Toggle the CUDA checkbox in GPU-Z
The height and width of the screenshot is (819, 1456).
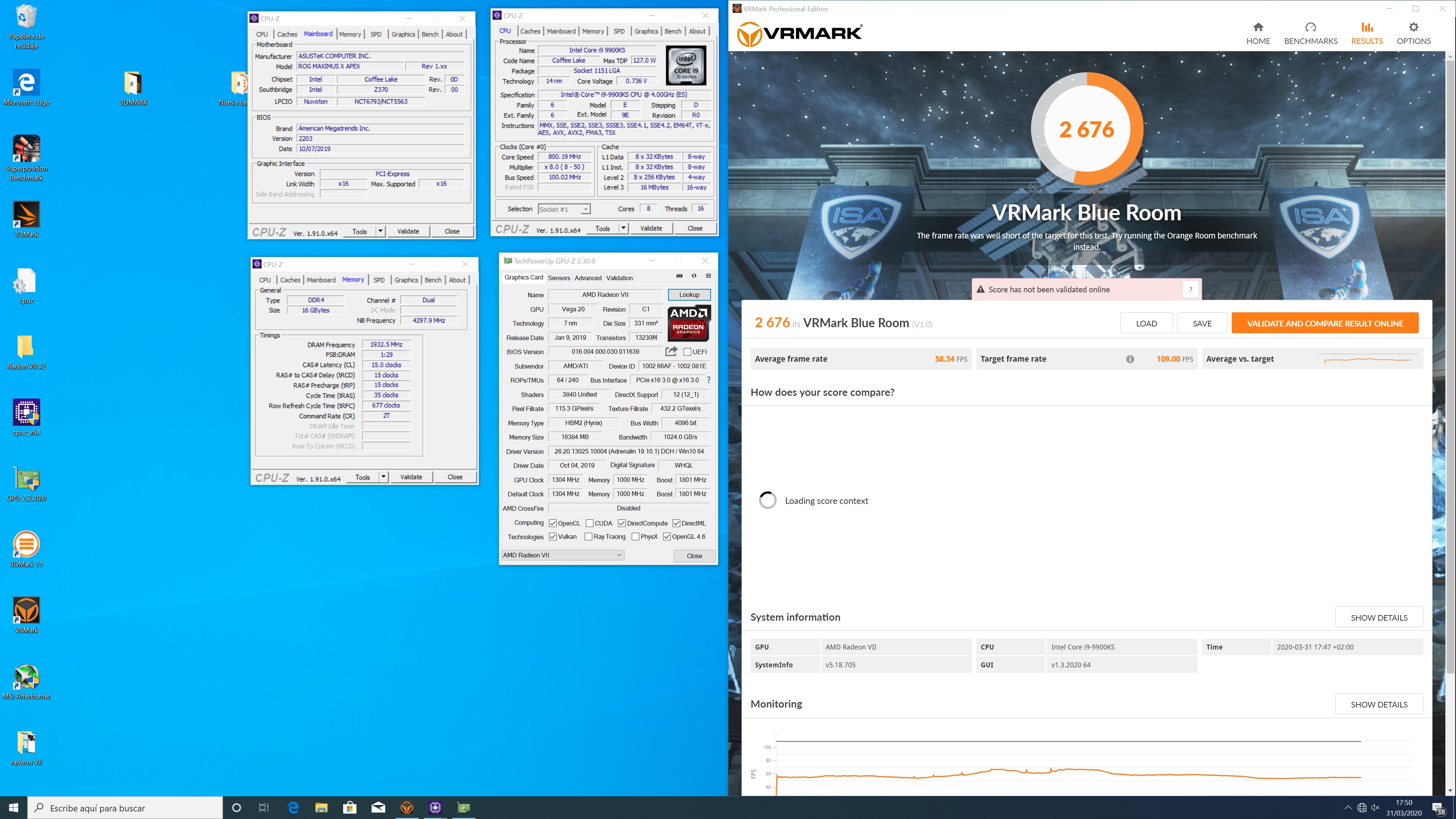pos(590,523)
